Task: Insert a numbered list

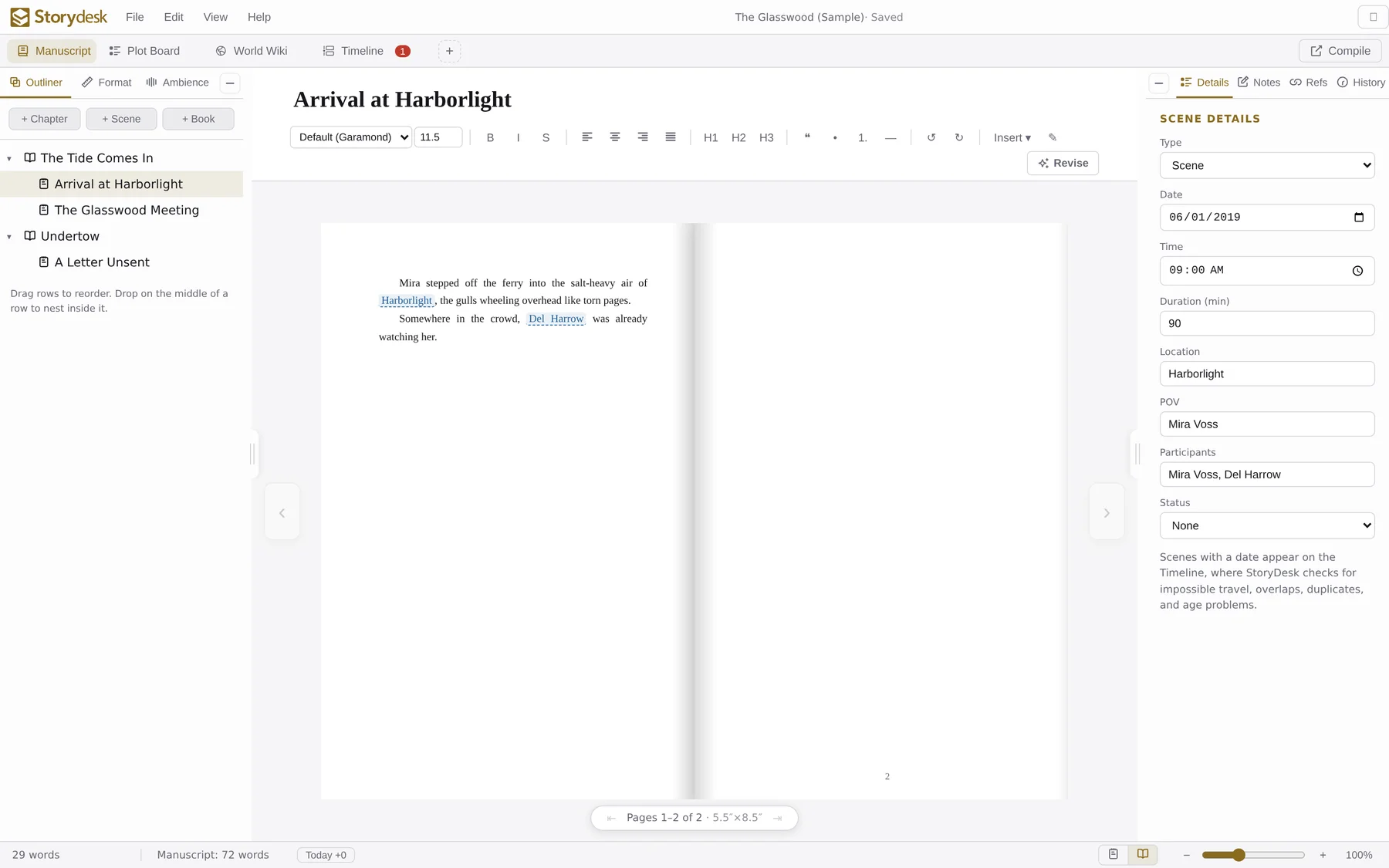Action: [863, 137]
